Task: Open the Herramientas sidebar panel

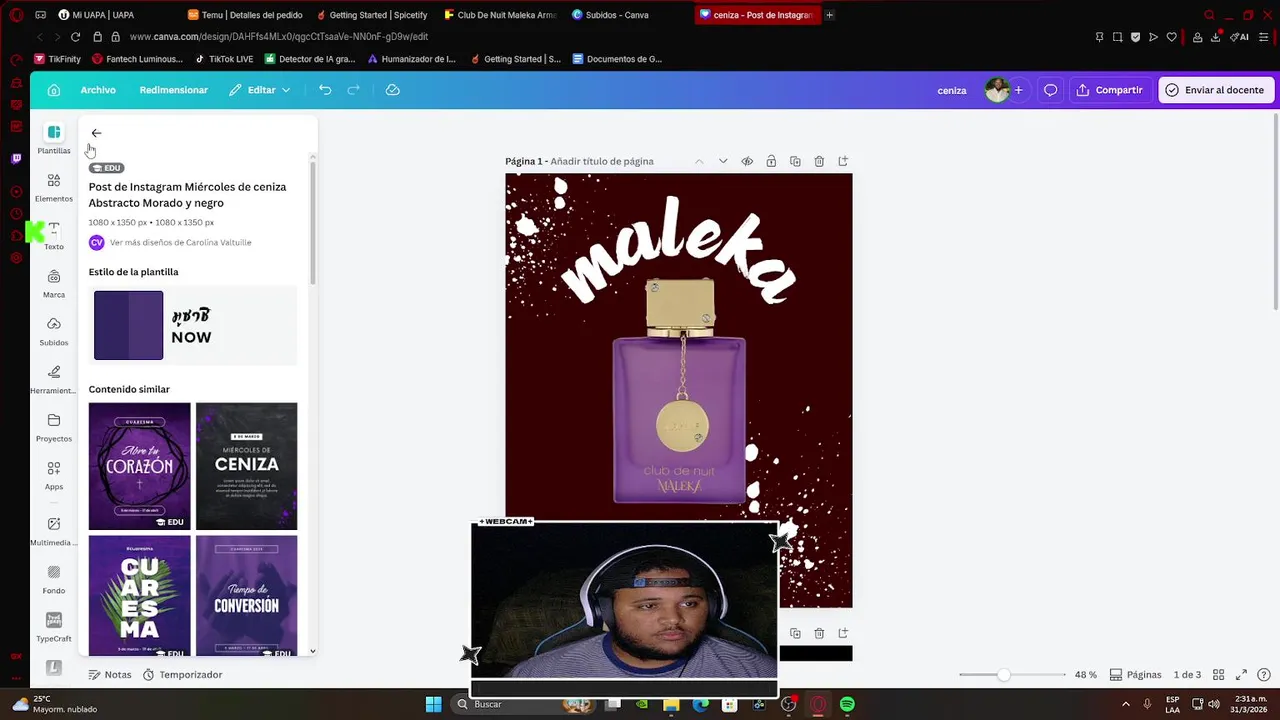Action: pos(54,380)
